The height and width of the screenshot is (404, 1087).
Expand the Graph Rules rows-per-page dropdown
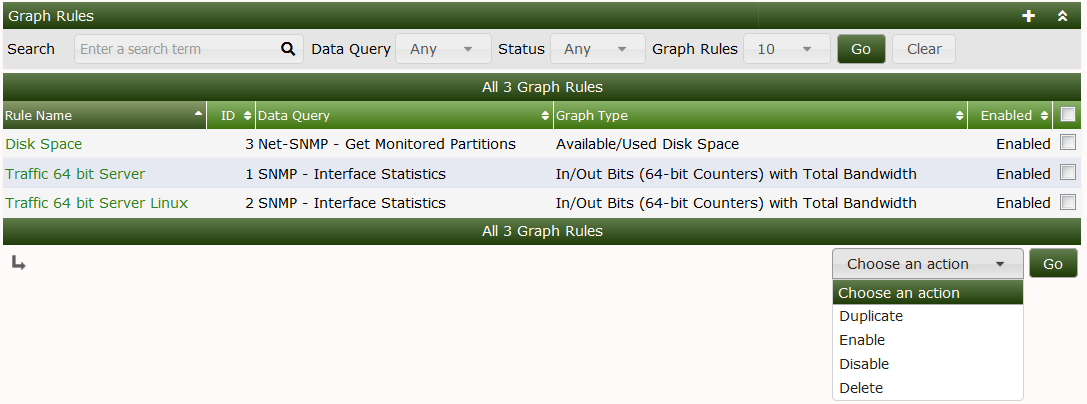coord(786,49)
